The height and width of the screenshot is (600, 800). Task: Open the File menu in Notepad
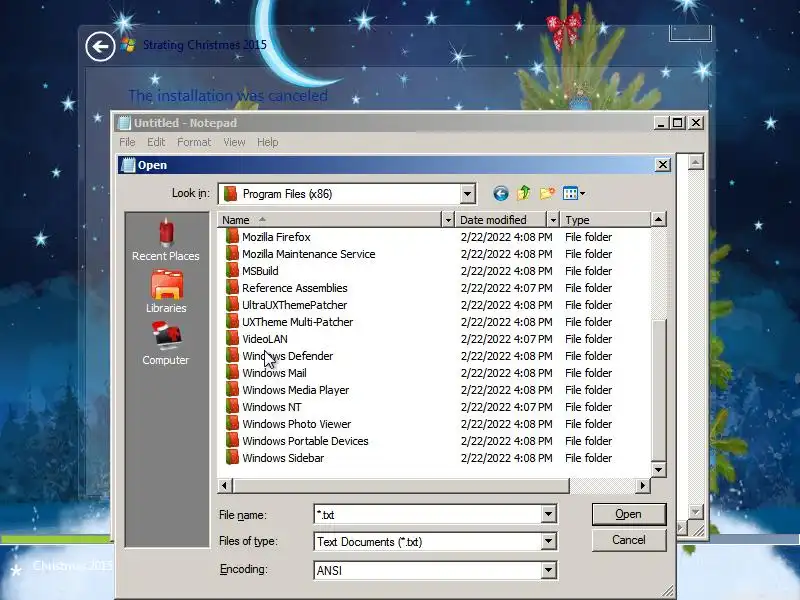click(127, 142)
